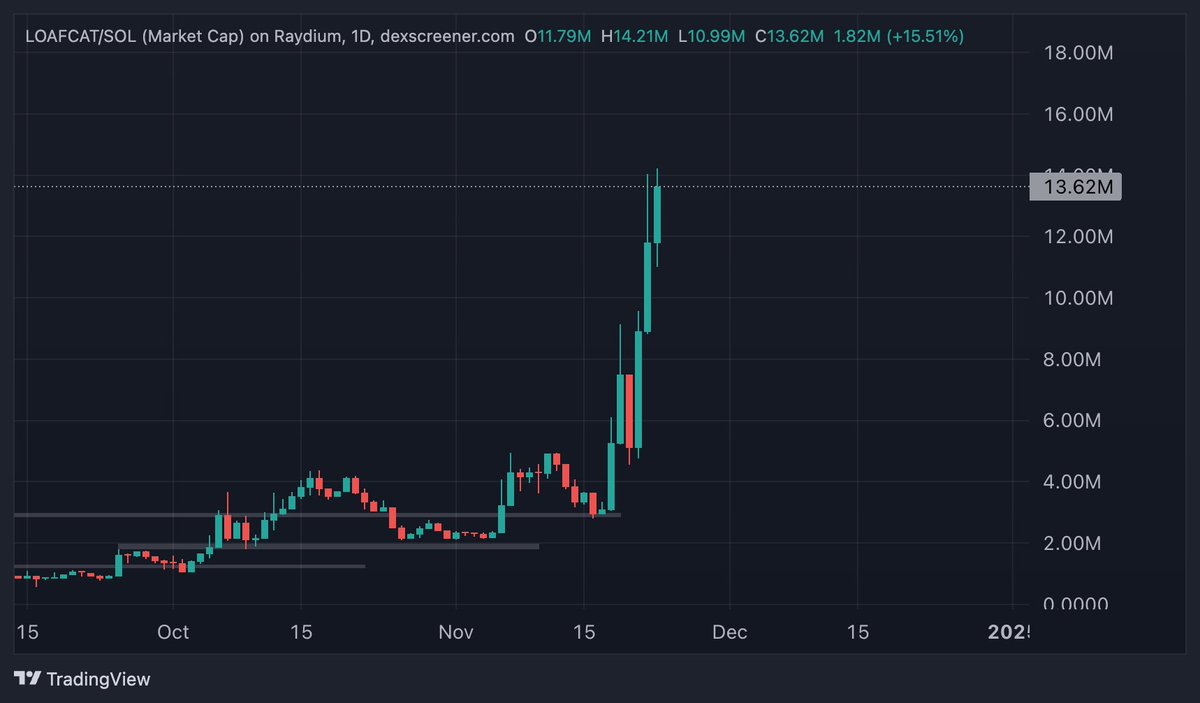Image resolution: width=1200 pixels, height=703 pixels.
Task: Select the horizontal support line near 2.00M
Action: [329, 546]
